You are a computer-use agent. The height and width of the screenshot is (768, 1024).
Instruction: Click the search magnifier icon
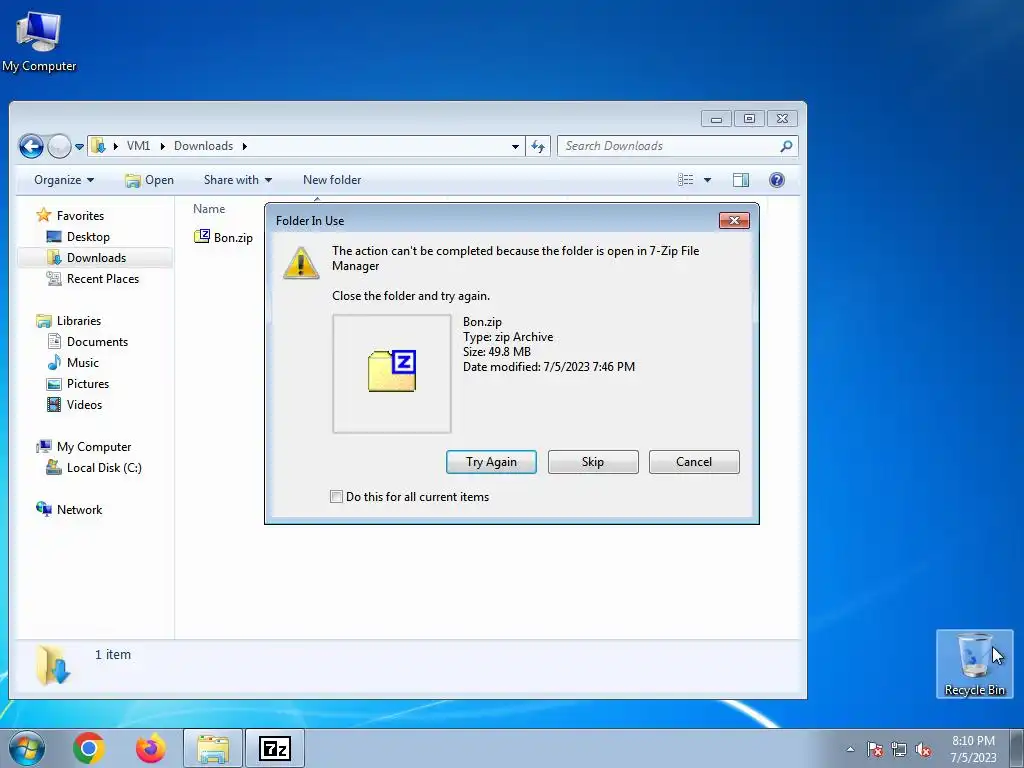click(786, 146)
